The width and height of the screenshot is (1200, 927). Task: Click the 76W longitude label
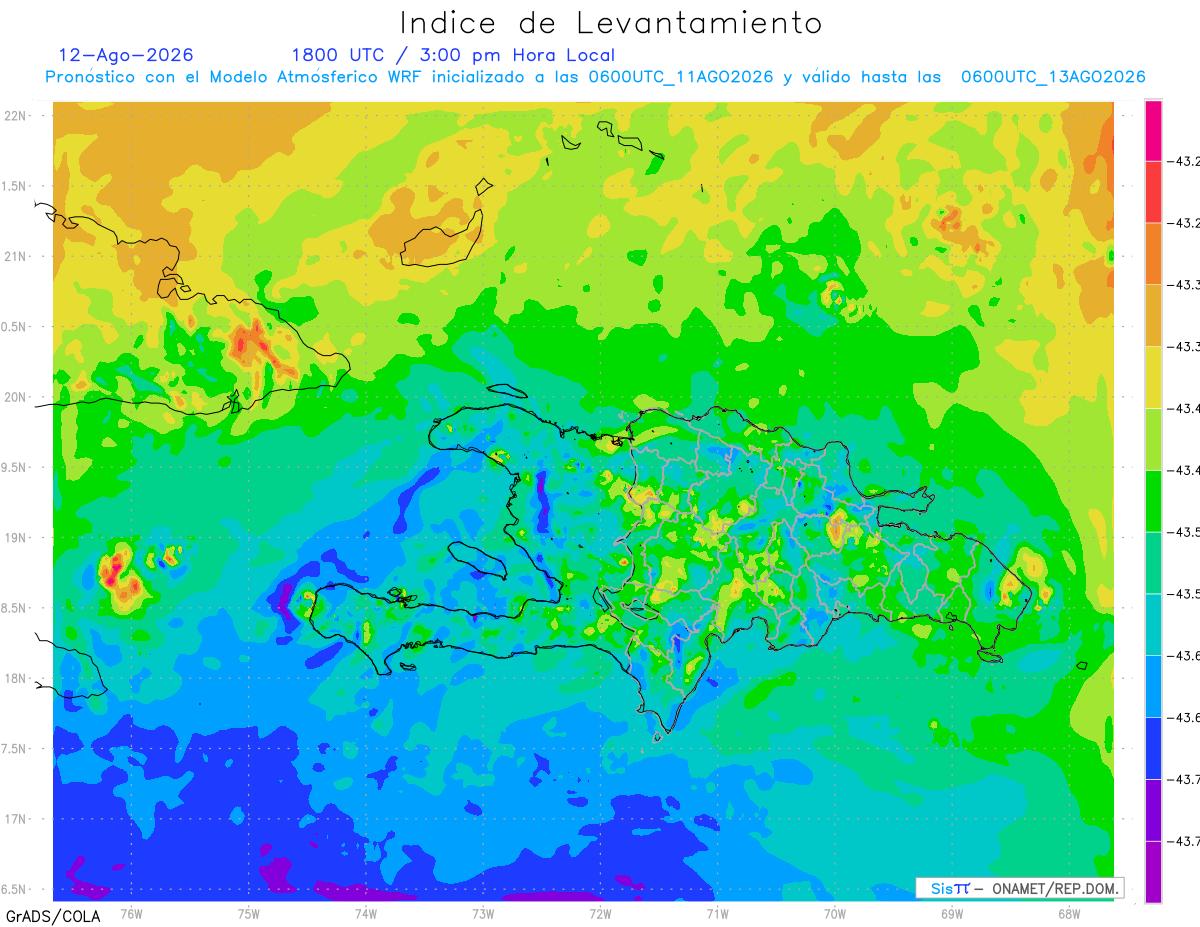(x=131, y=914)
